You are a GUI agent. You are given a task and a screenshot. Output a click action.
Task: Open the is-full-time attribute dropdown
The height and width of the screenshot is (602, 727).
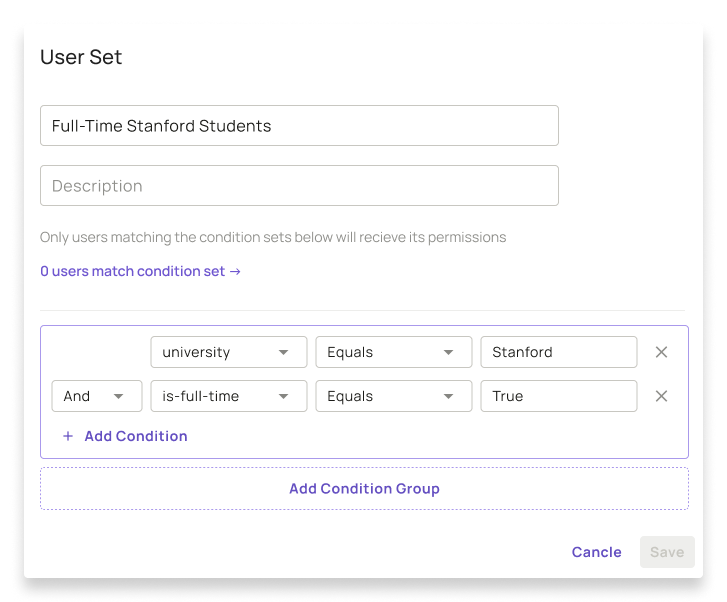(x=229, y=396)
